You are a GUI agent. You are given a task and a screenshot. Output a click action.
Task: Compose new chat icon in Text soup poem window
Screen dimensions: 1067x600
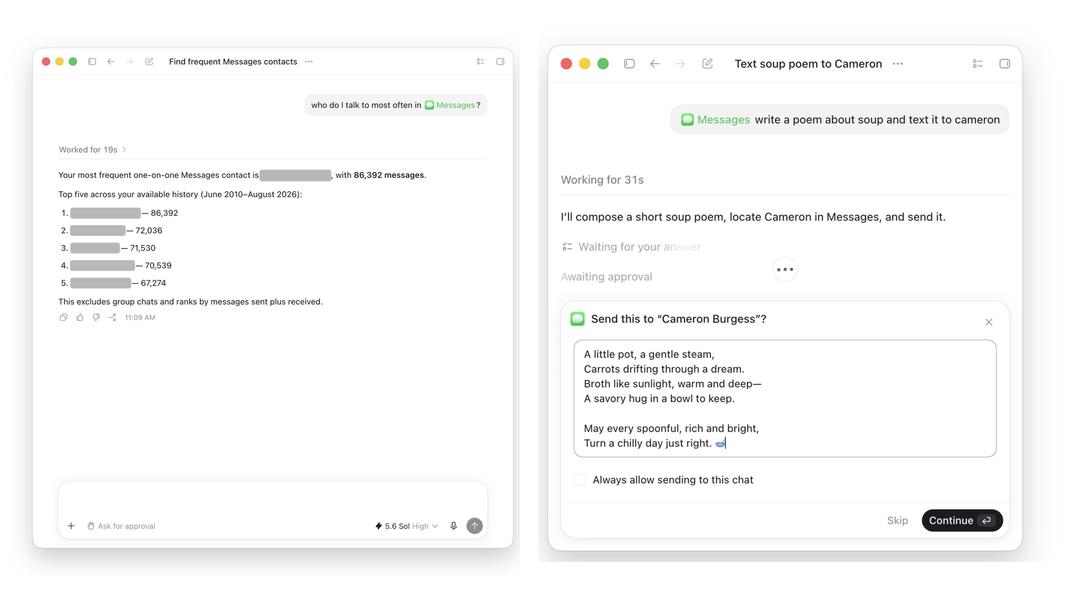click(708, 63)
